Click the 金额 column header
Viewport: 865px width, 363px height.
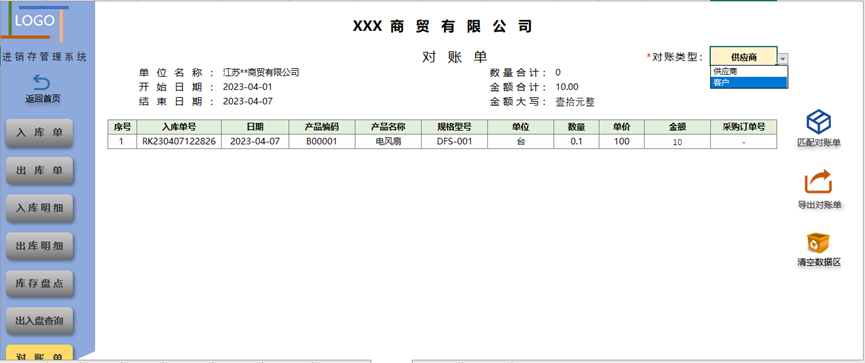[677, 127]
